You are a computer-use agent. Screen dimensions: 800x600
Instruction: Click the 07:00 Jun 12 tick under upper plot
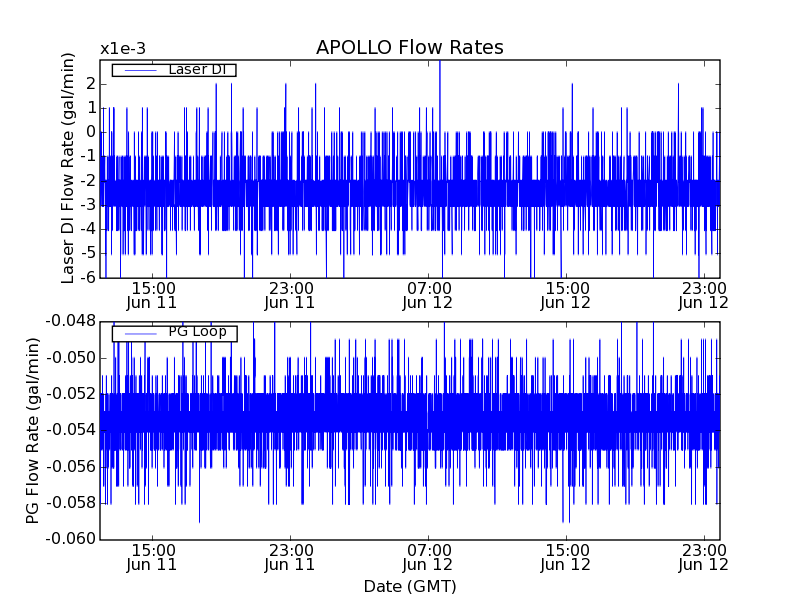click(428, 294)
